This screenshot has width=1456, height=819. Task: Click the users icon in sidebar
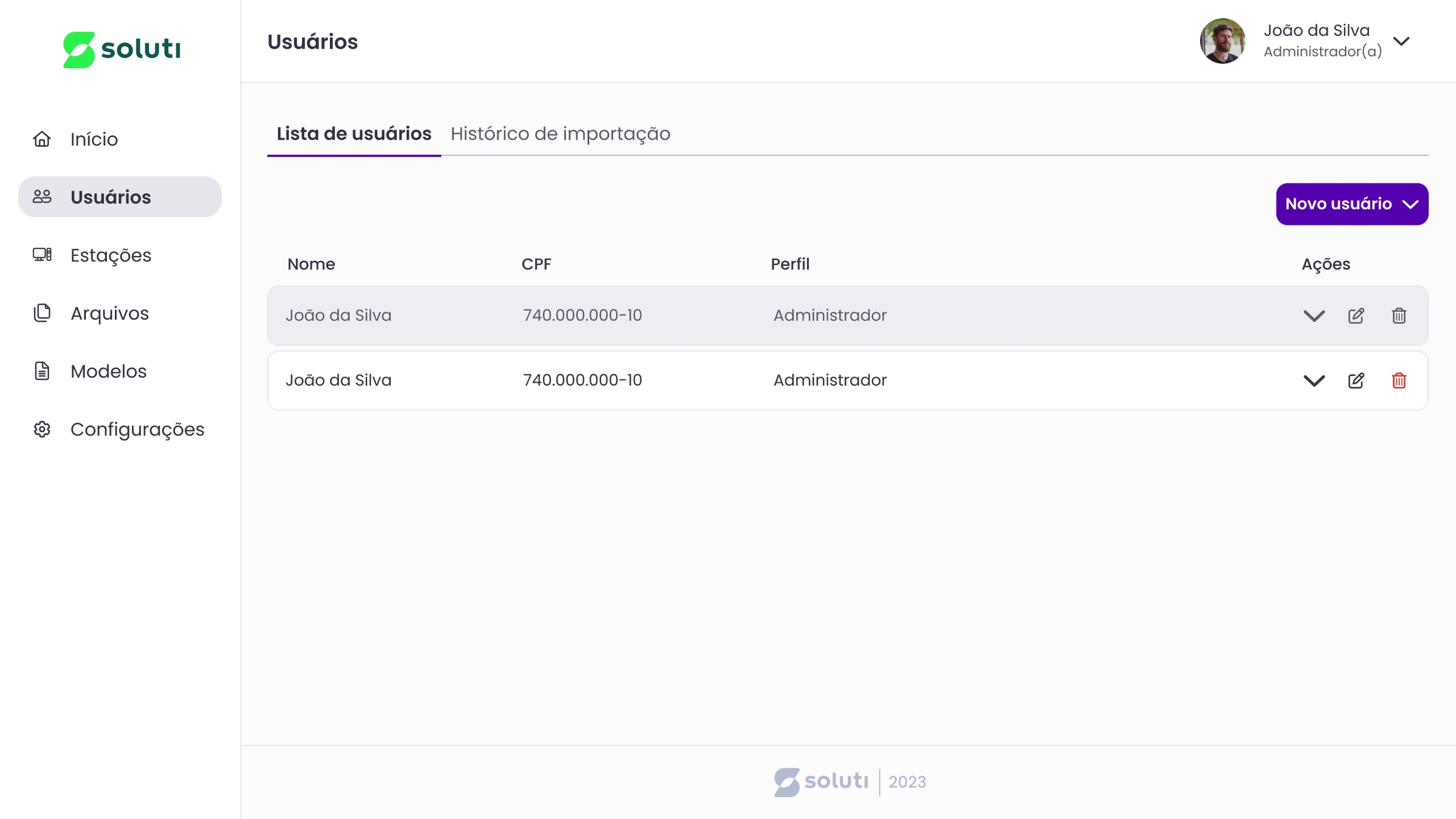click(42, 197)
